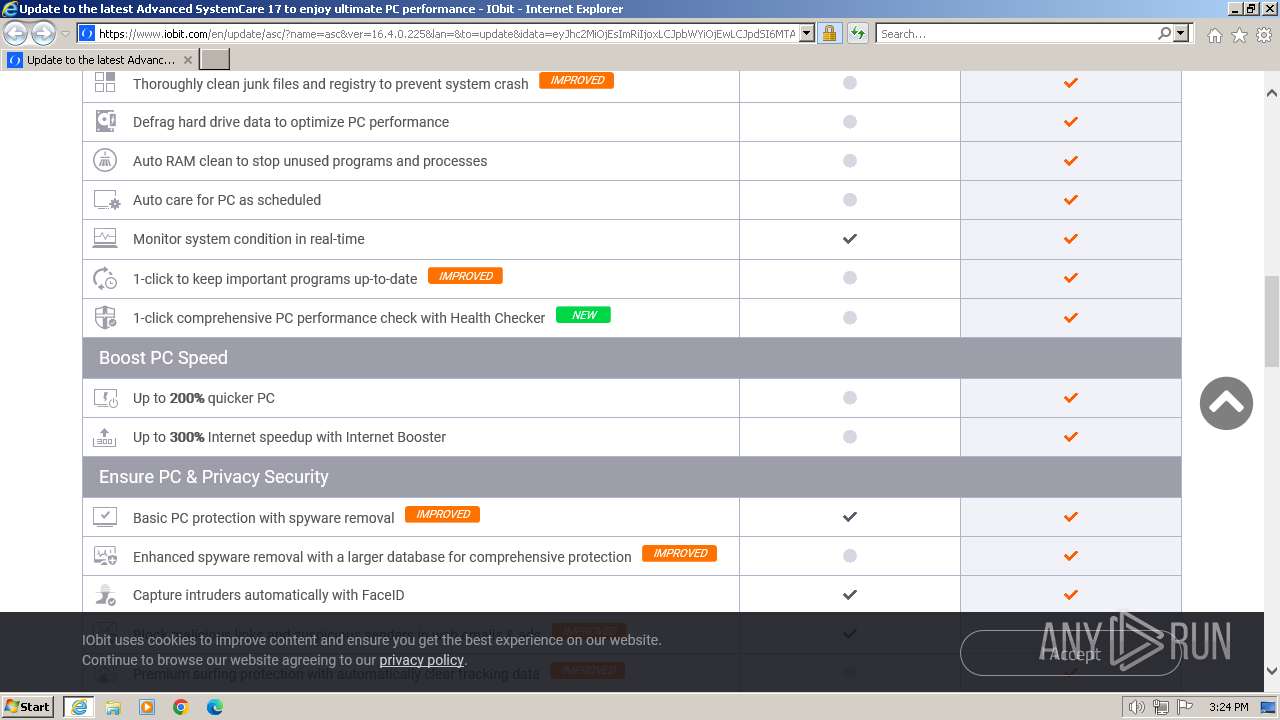Click the Monitor system condition icon
Viewport: 1280px width, 720px height.
pyautogui.click(x=105, y=239)
